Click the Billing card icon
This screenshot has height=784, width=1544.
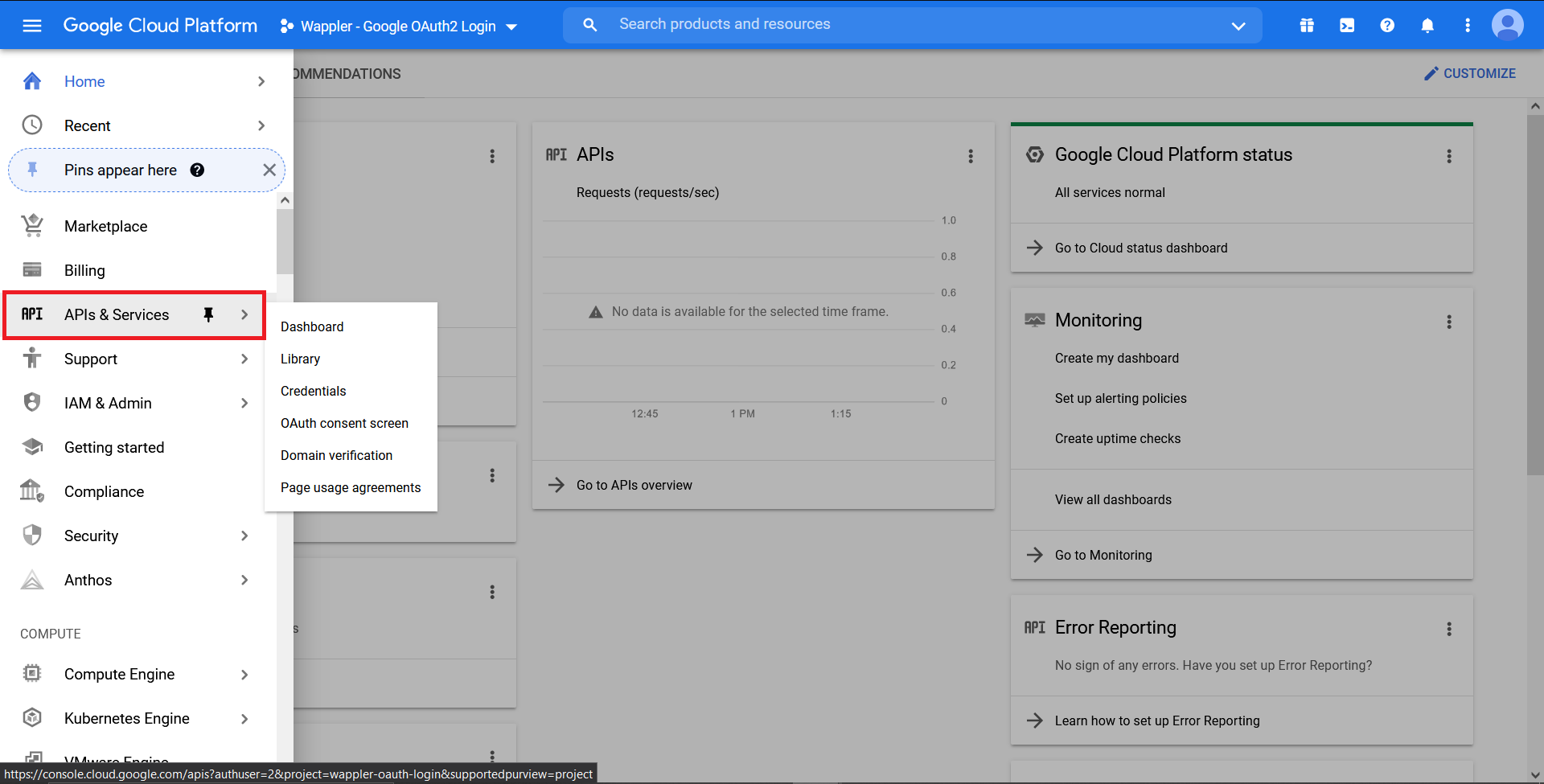[32, 270]
